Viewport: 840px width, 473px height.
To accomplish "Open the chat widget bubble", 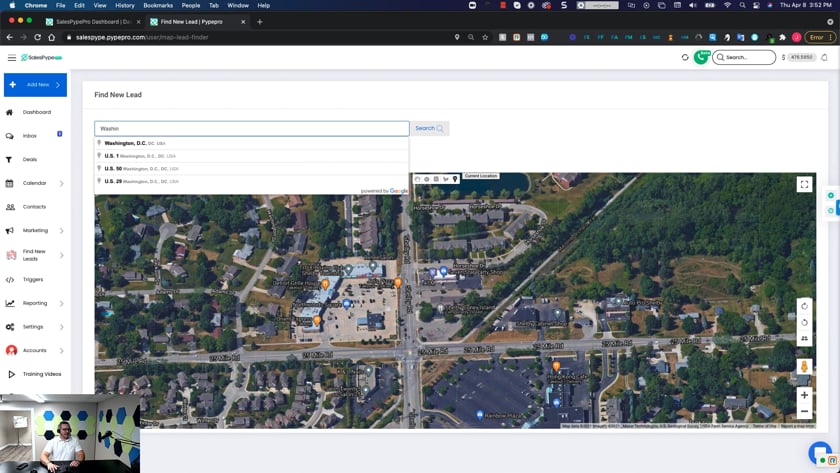I will click(820, 453).
